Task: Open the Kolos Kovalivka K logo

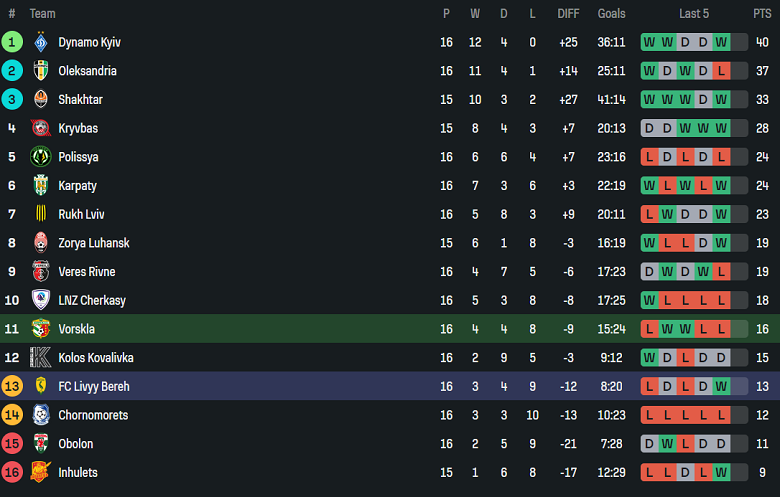Action: [x=41, y=358]
